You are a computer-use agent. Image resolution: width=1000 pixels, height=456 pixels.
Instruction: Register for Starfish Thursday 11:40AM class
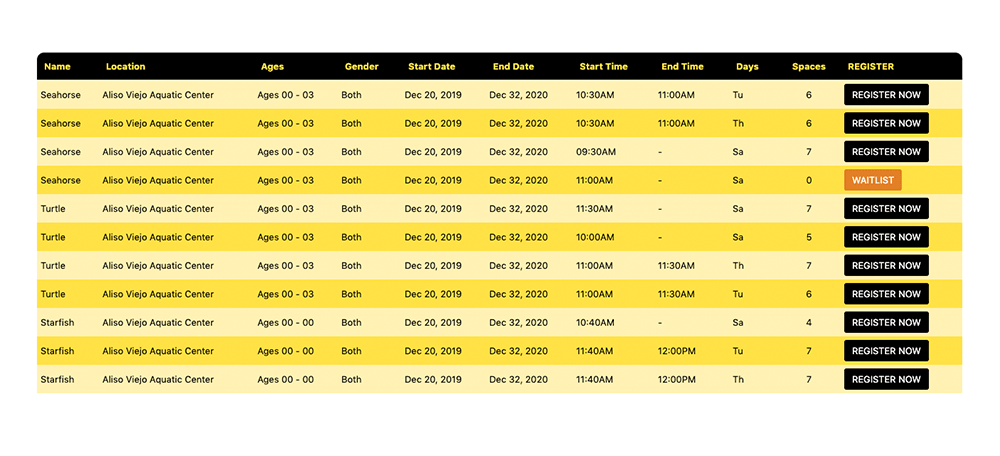click(x=886, y=379)
